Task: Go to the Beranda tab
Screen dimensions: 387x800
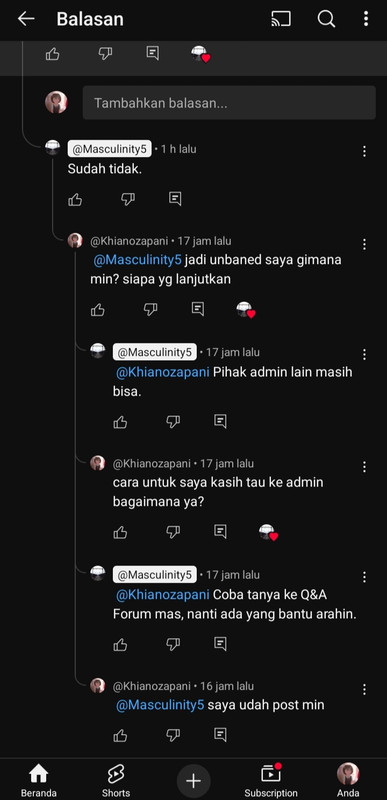Action: point(39,781)
